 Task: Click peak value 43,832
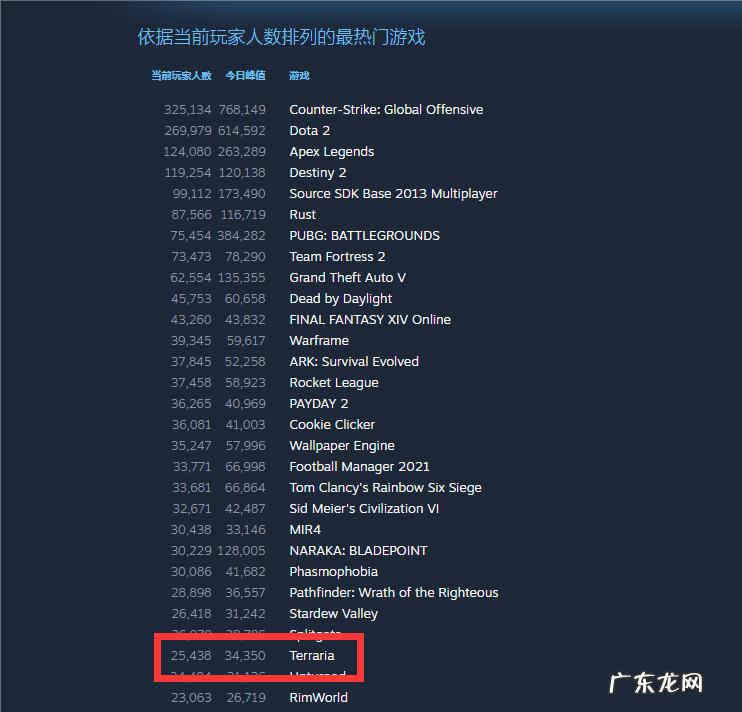pos(245,320)
